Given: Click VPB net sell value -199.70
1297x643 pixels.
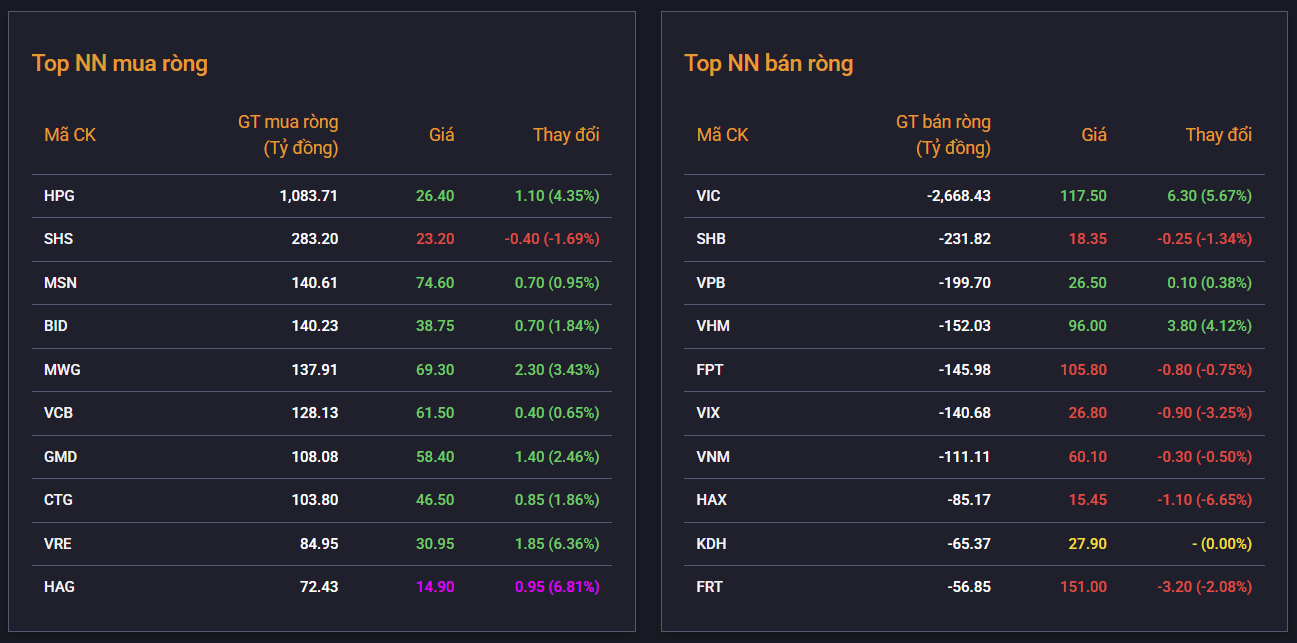Looking at the screenshot, I should [965, 283].
